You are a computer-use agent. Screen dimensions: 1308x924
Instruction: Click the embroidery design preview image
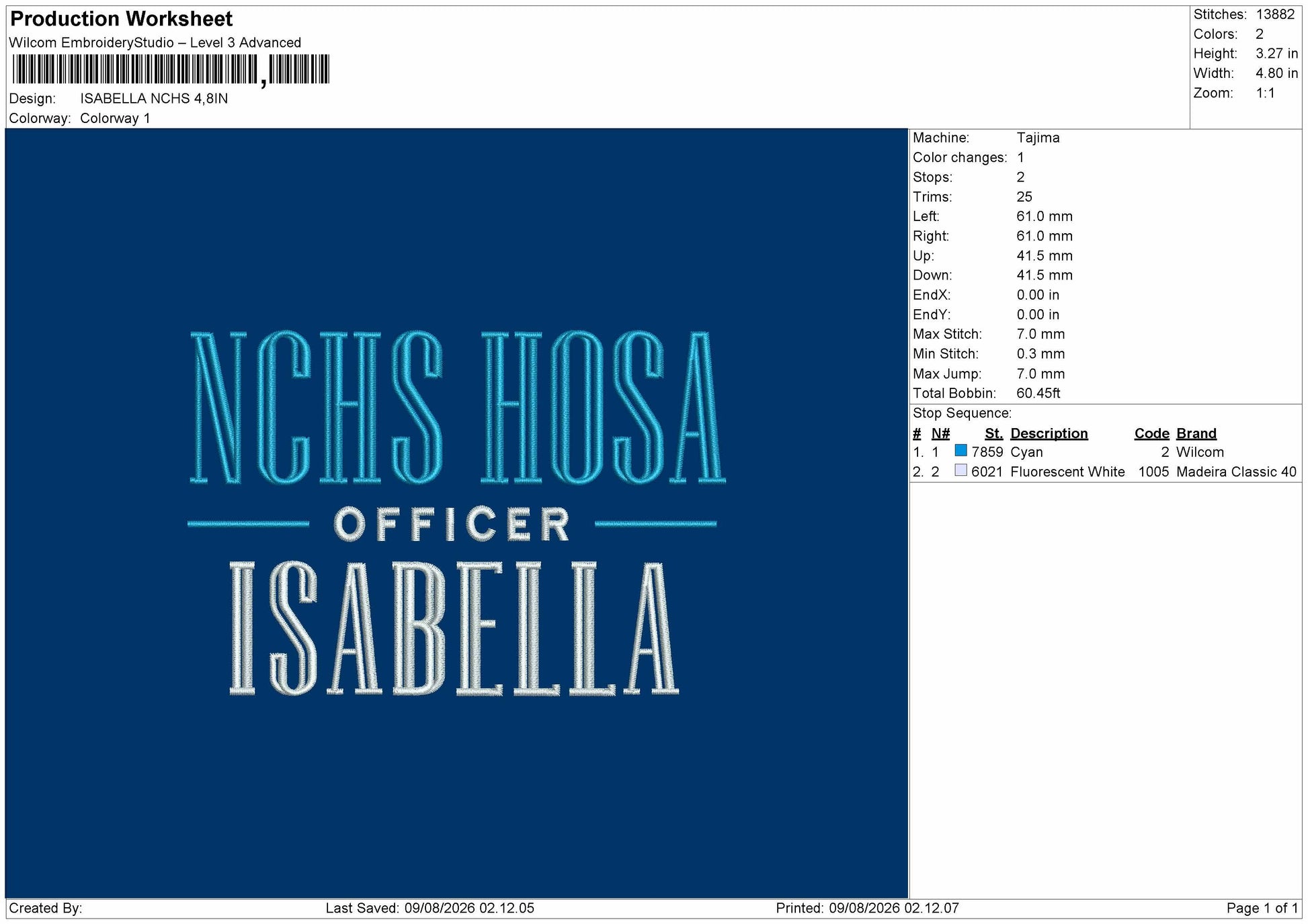[456, 513]
